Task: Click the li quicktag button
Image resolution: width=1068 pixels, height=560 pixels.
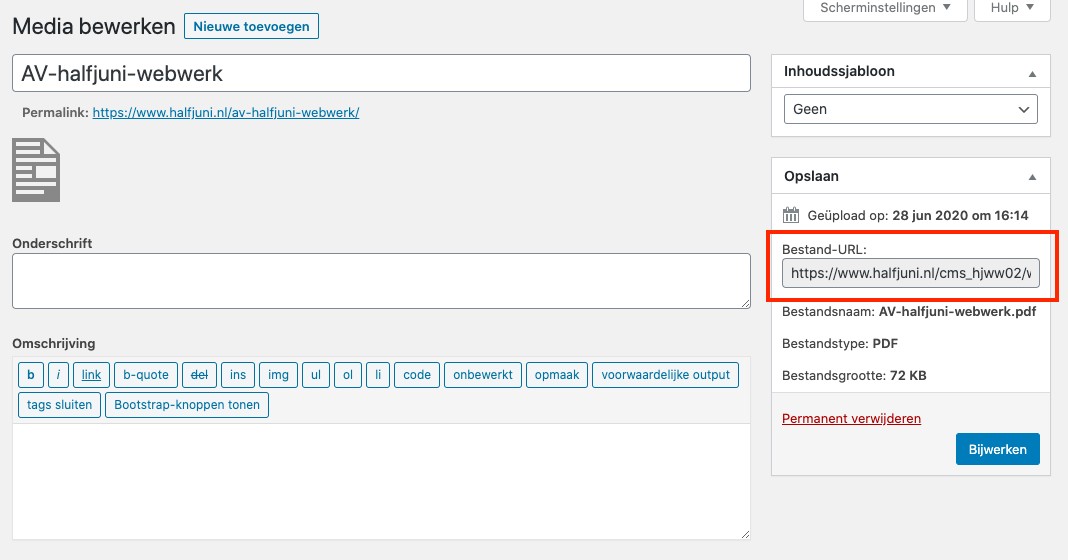Action: (378, 375)
